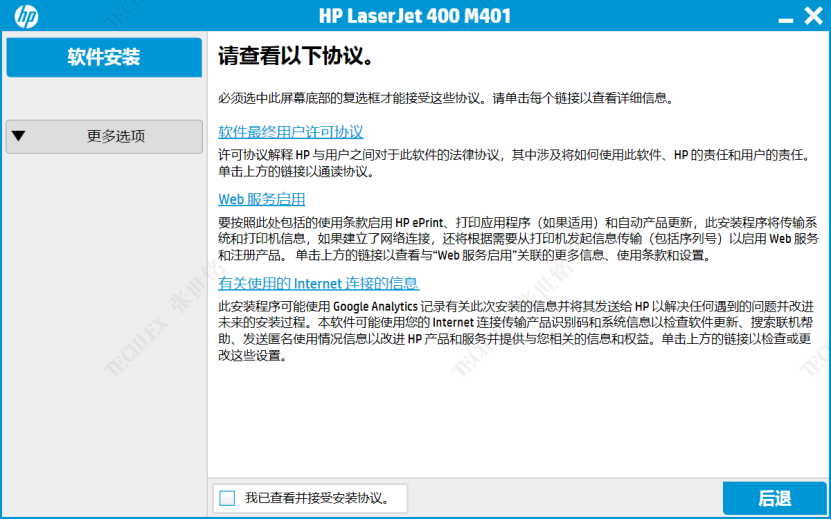The width and height of the screenshot is (831, 520).
Task: Click the HP LaserJet 400 M401 title
Action: 415,16
